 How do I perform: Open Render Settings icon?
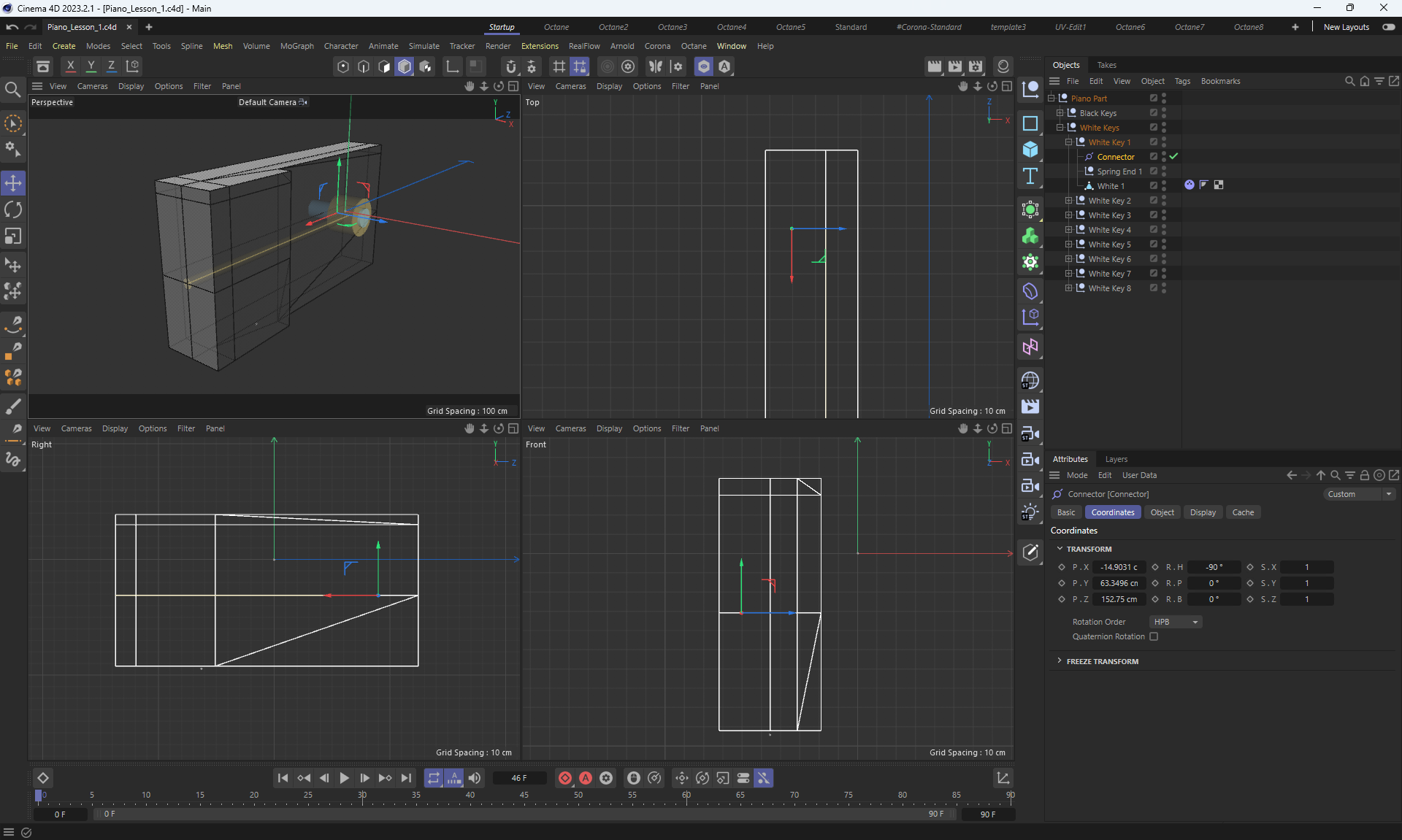(x=976, y=66)
